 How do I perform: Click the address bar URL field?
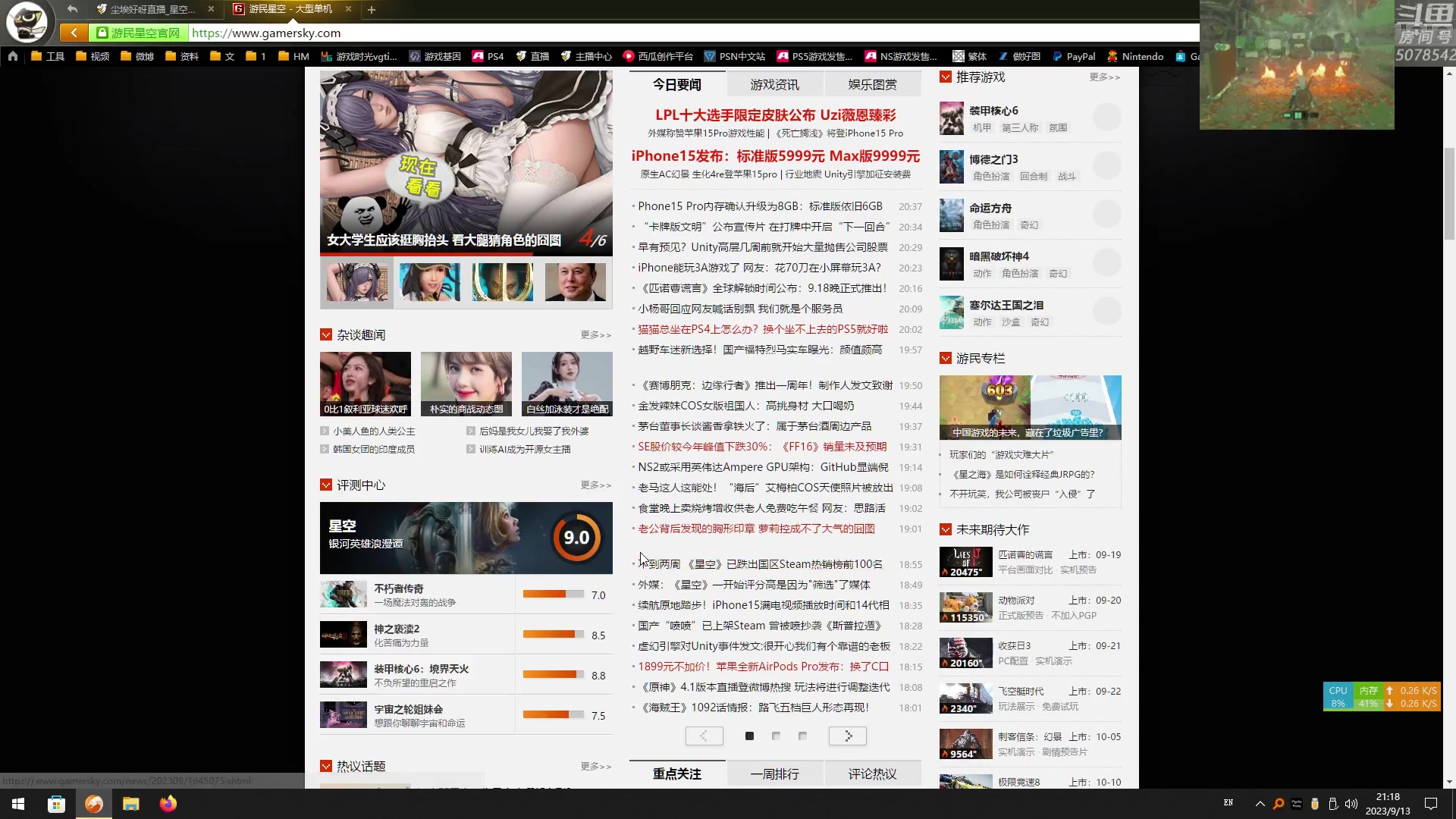[694, 33]
